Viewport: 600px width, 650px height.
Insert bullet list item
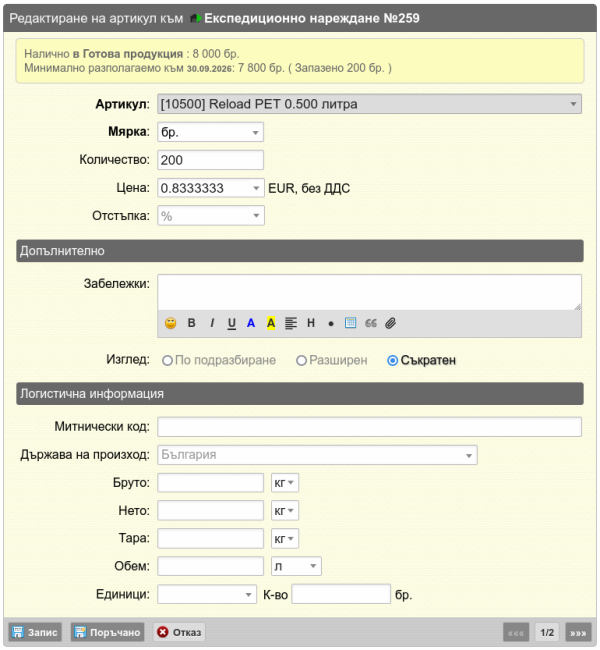[331, 324]
